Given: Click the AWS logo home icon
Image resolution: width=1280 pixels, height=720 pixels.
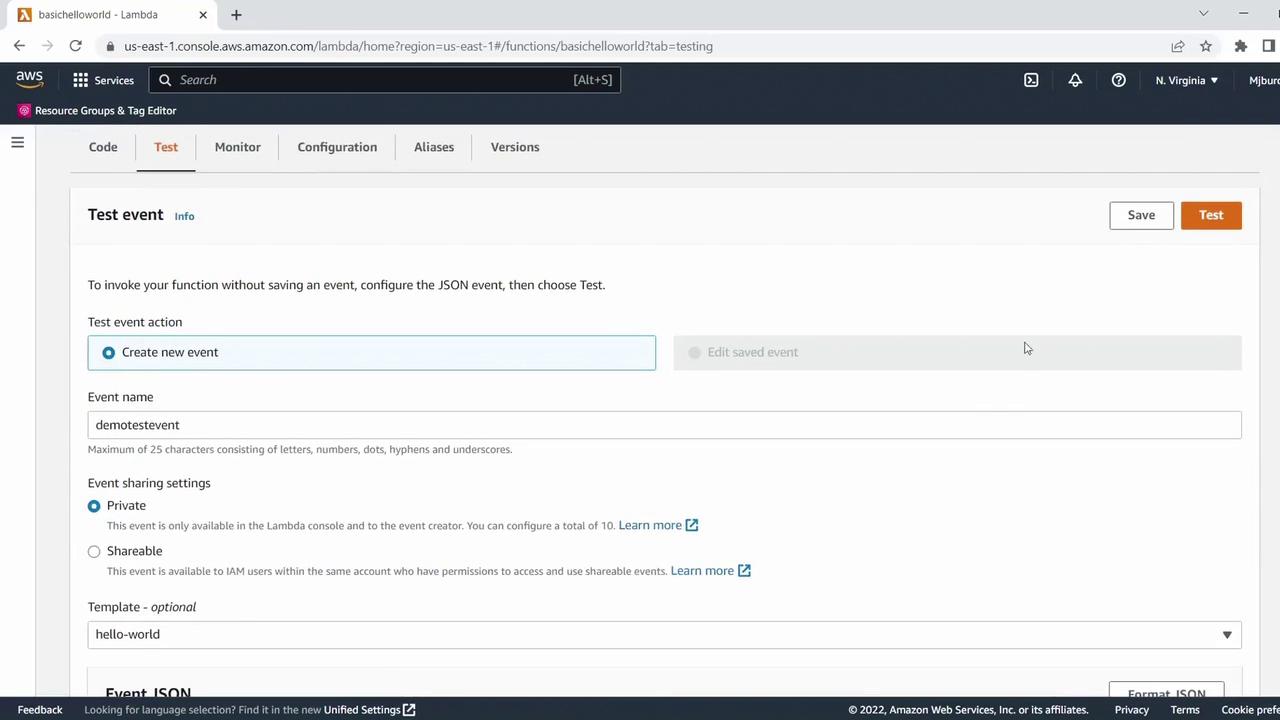Looking at the screenshot, I should [x=29, y=80].
